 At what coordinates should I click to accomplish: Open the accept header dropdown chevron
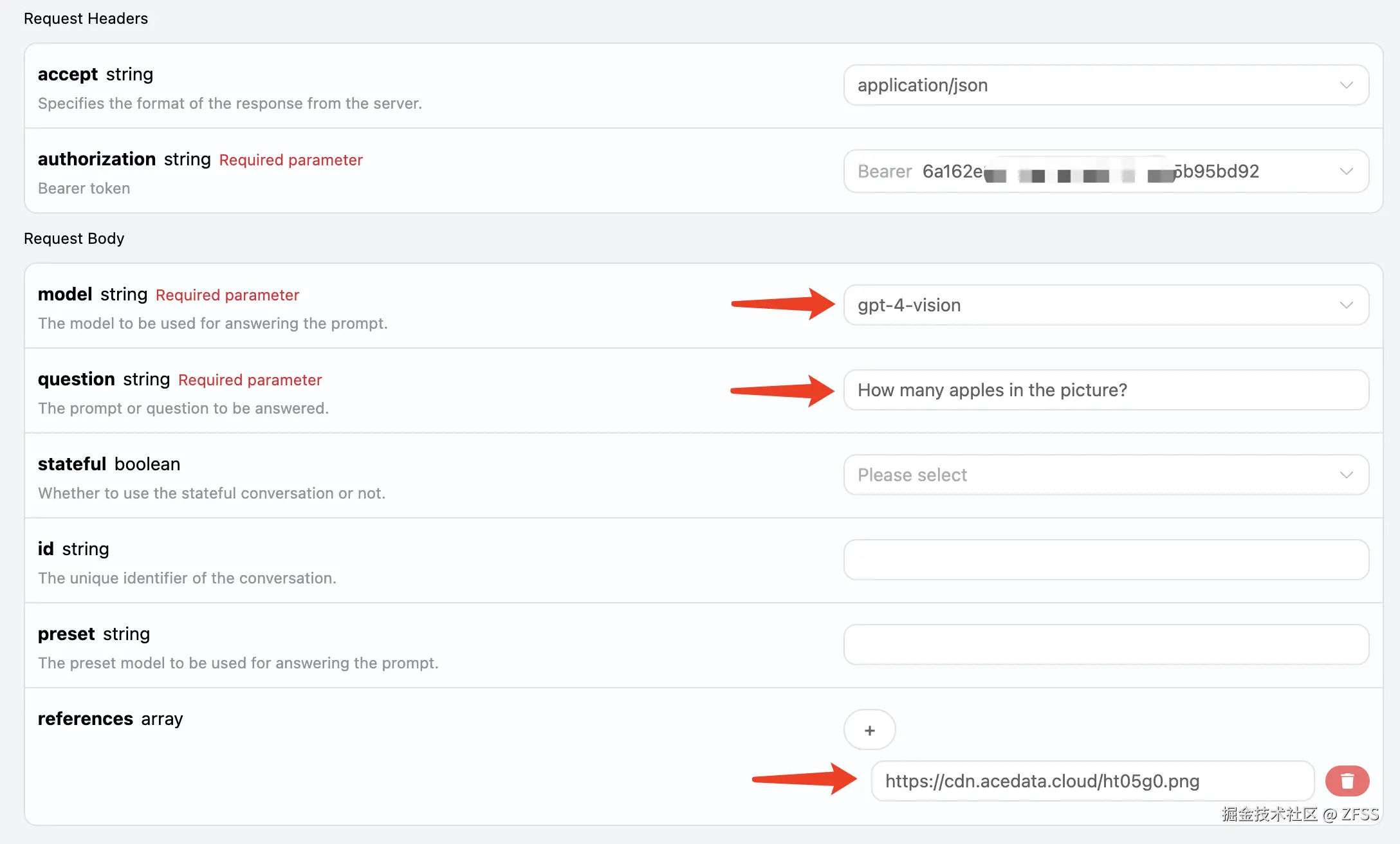[1346, 85]
